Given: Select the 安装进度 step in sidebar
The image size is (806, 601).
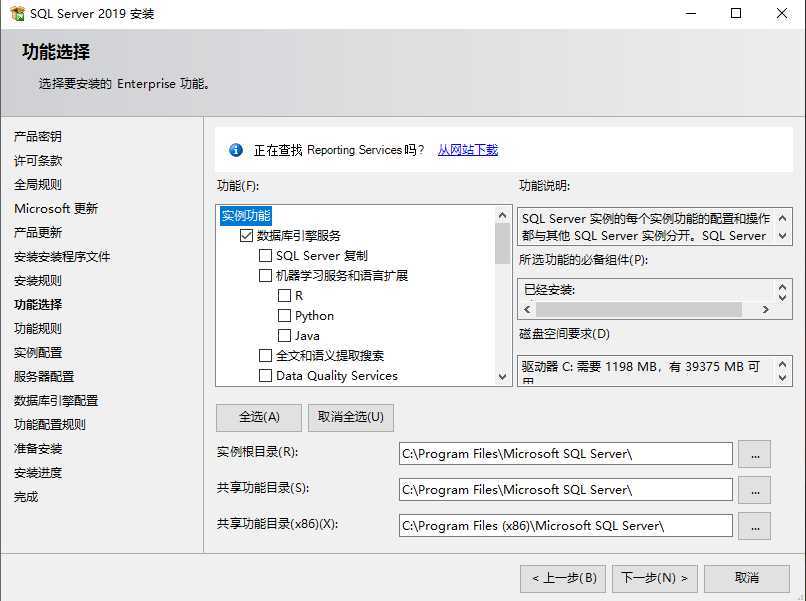Looking at the screenshot, I should [38, 473].
